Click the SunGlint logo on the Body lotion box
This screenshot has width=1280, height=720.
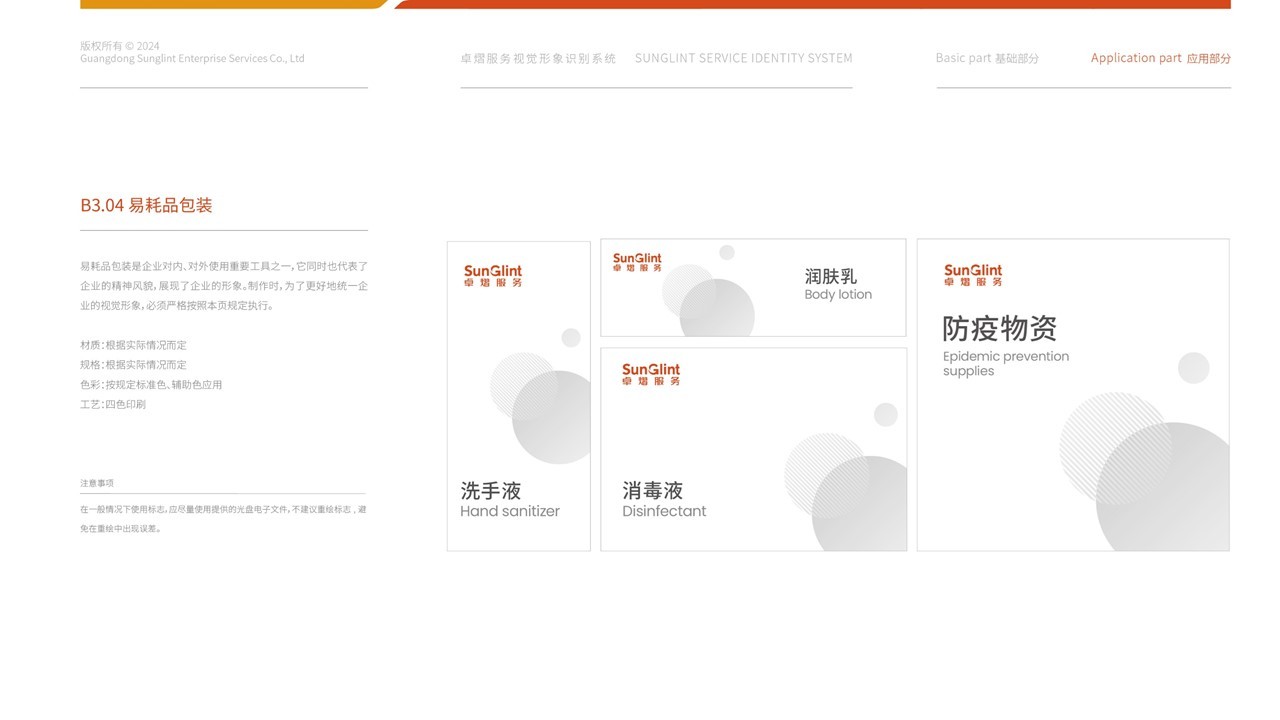639,262
